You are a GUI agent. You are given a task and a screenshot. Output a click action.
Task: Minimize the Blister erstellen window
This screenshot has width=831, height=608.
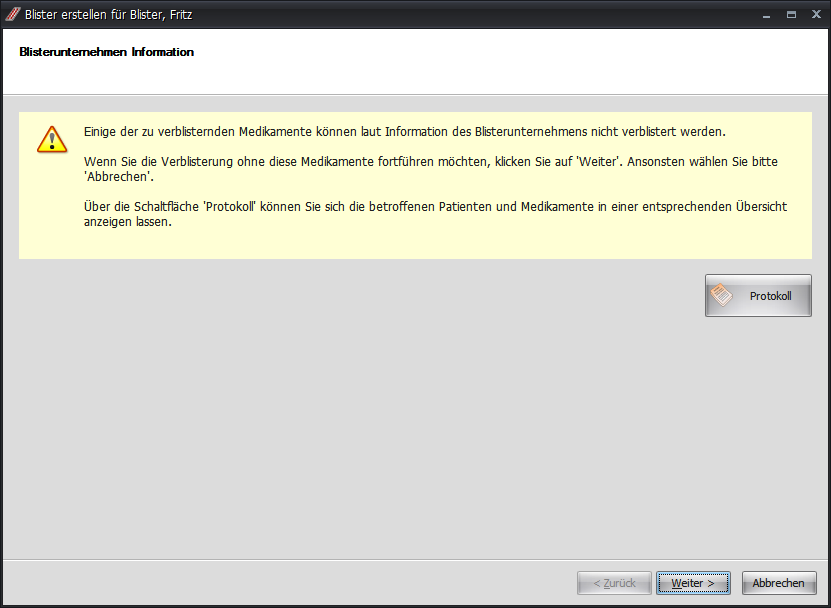(x=766, y=15)
